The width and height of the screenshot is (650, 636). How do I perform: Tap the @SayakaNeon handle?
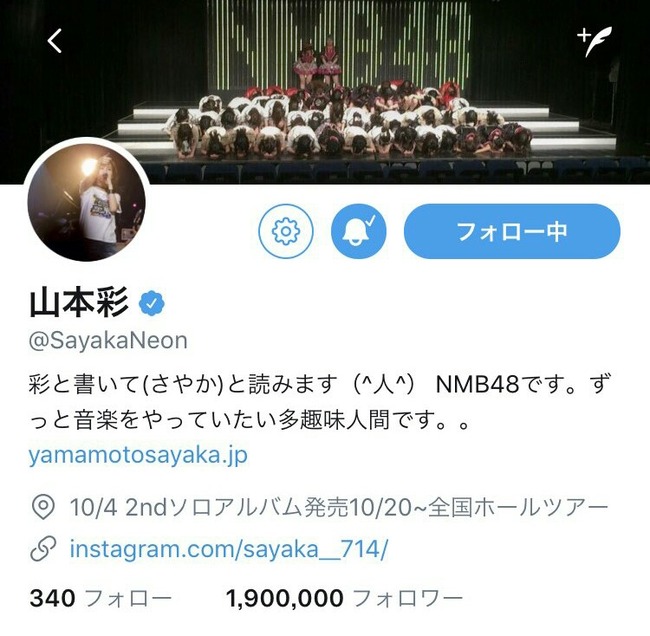coord(108,340)
